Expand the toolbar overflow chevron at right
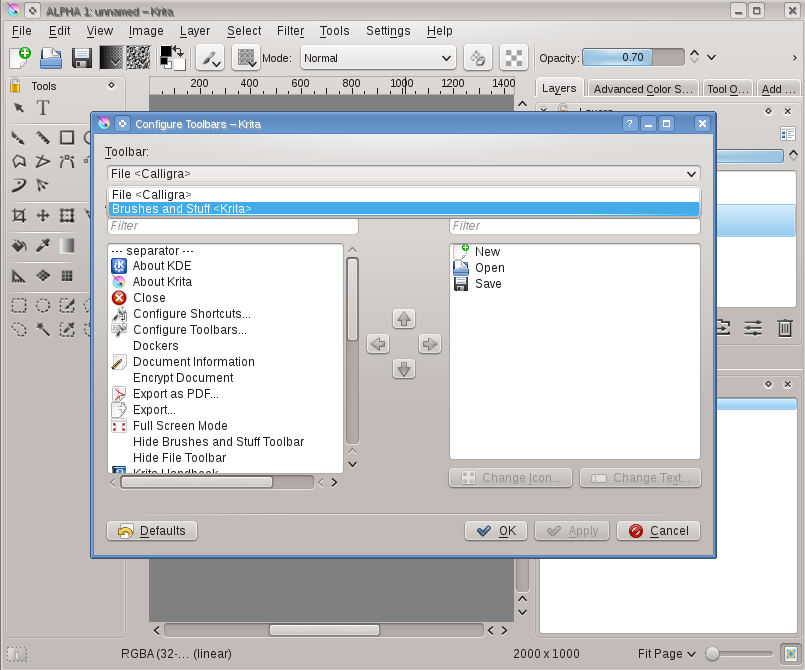805x670 pixels. [x=794, y=58]
